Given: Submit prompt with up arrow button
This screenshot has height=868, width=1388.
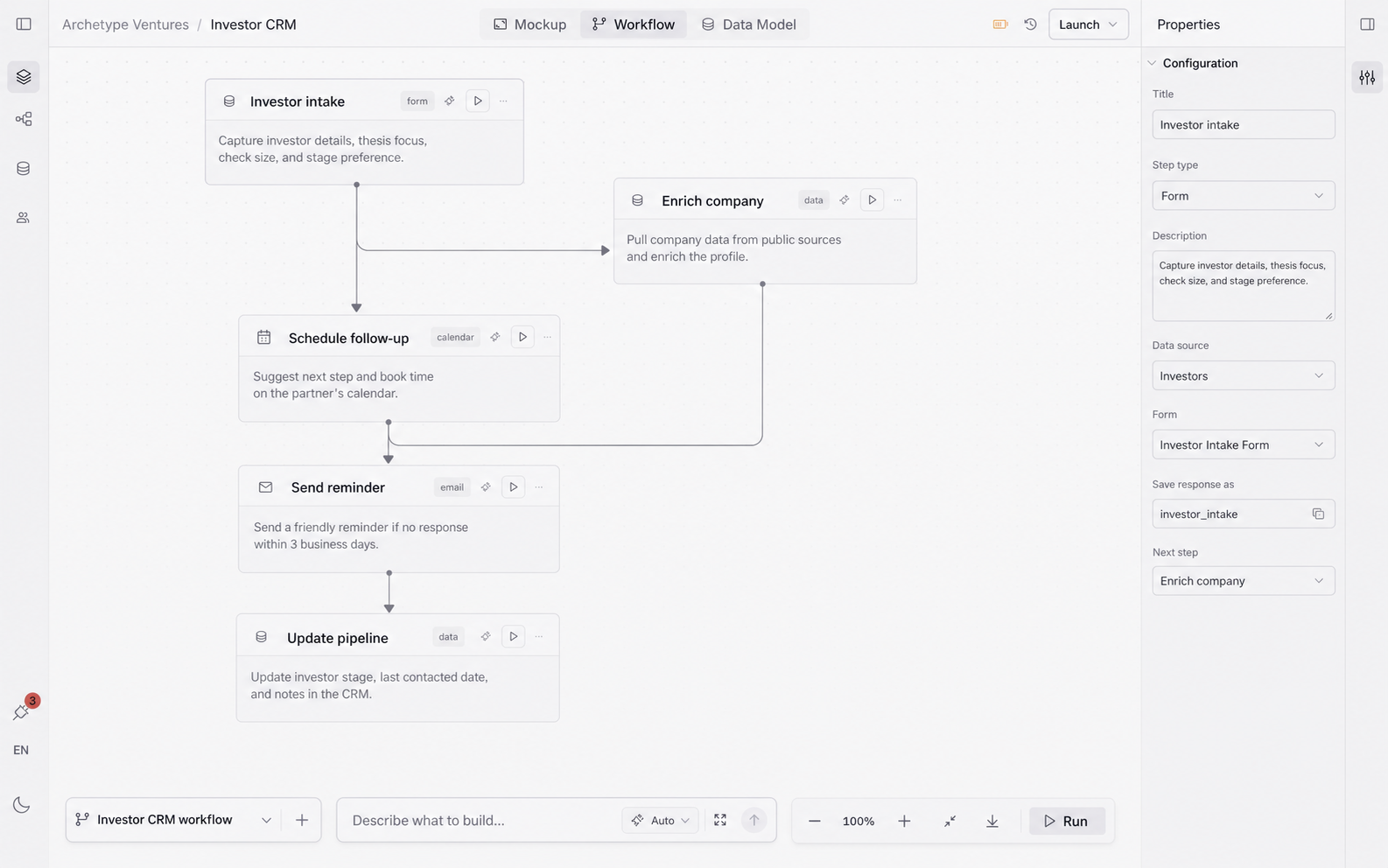Looking at the screenshot, I should coord(754,820).
